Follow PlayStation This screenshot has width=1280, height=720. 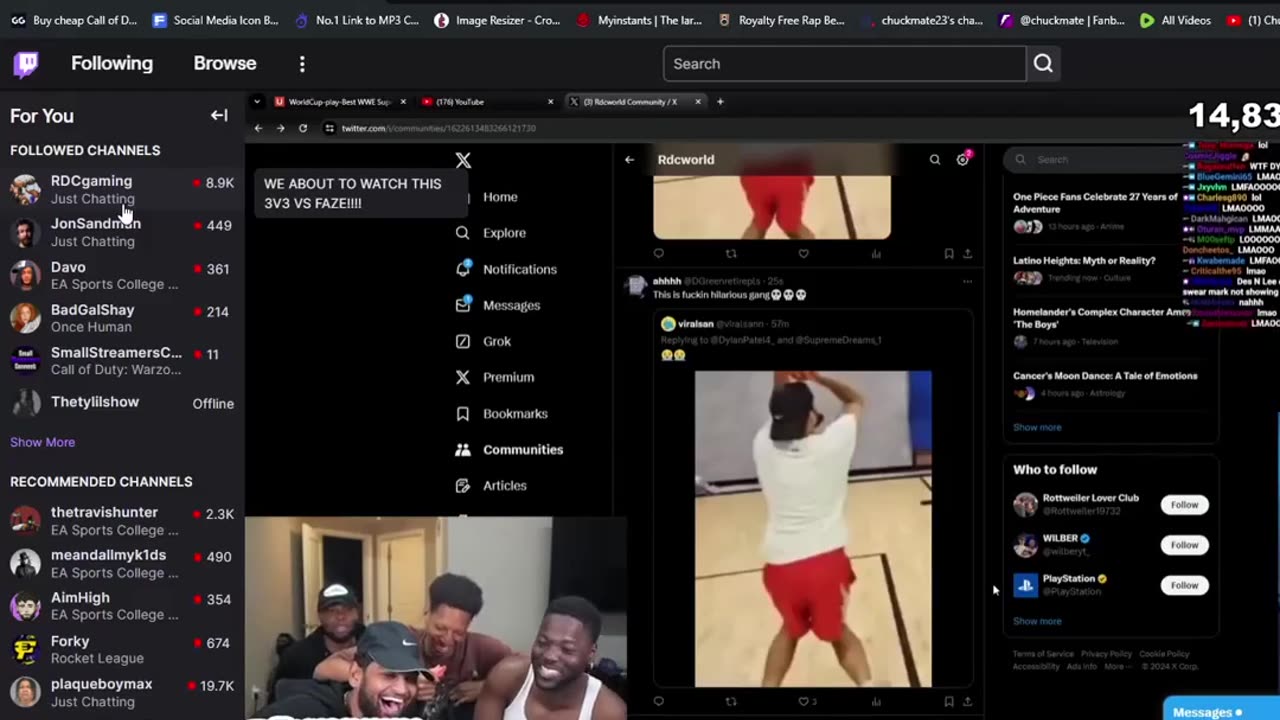(x=1184, y=585)
